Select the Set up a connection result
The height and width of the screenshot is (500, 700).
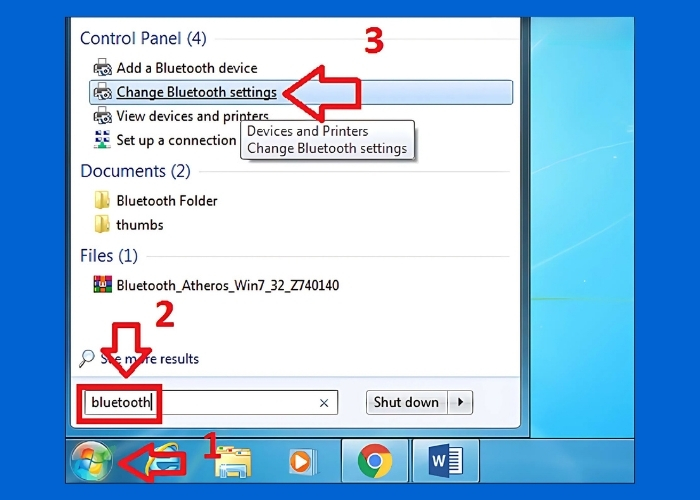[176, 140]
